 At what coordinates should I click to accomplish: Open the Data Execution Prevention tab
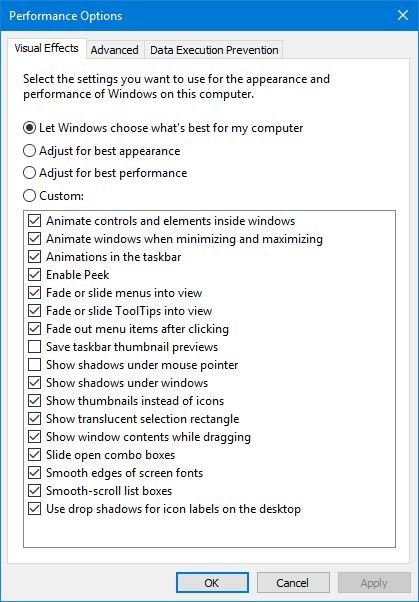tap(214, 50)
